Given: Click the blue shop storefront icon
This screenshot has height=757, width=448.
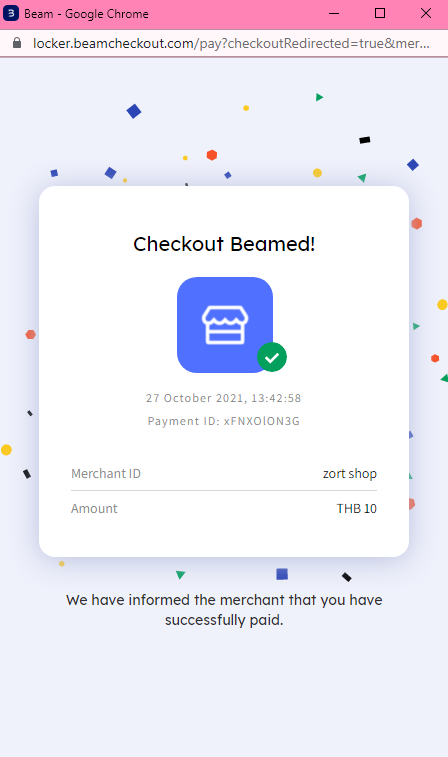Looking at the screenshot, I should point(225,324).
